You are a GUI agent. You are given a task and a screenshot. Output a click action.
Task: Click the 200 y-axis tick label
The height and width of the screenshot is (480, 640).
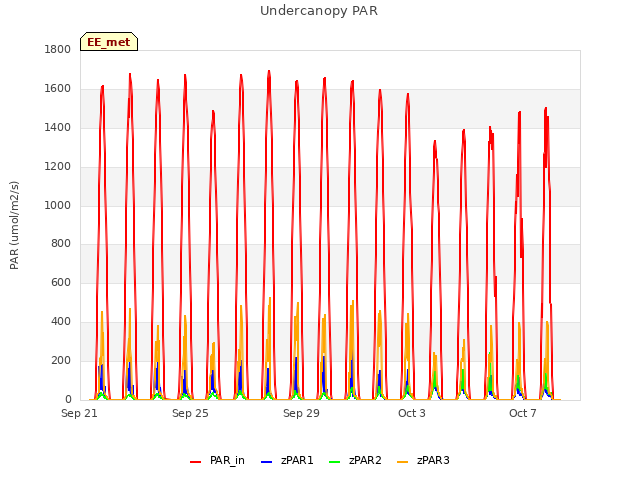[x=61, y=360]
